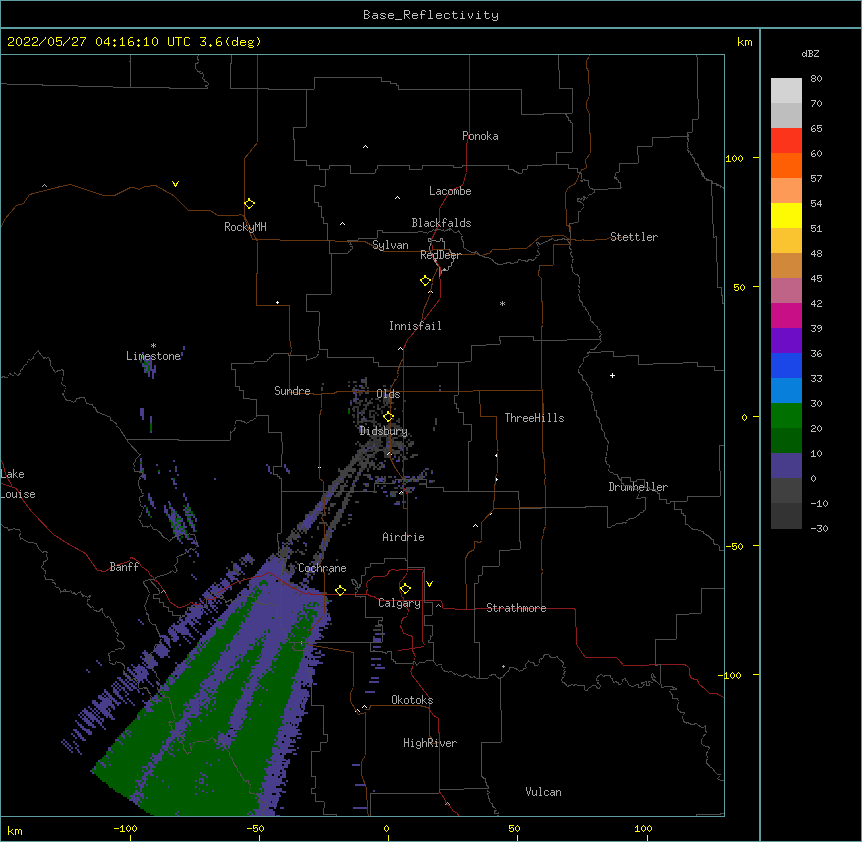The height and width of the screenshot is (842, 862).
Task: Click the Stettler city label
Action: [634, 237]
